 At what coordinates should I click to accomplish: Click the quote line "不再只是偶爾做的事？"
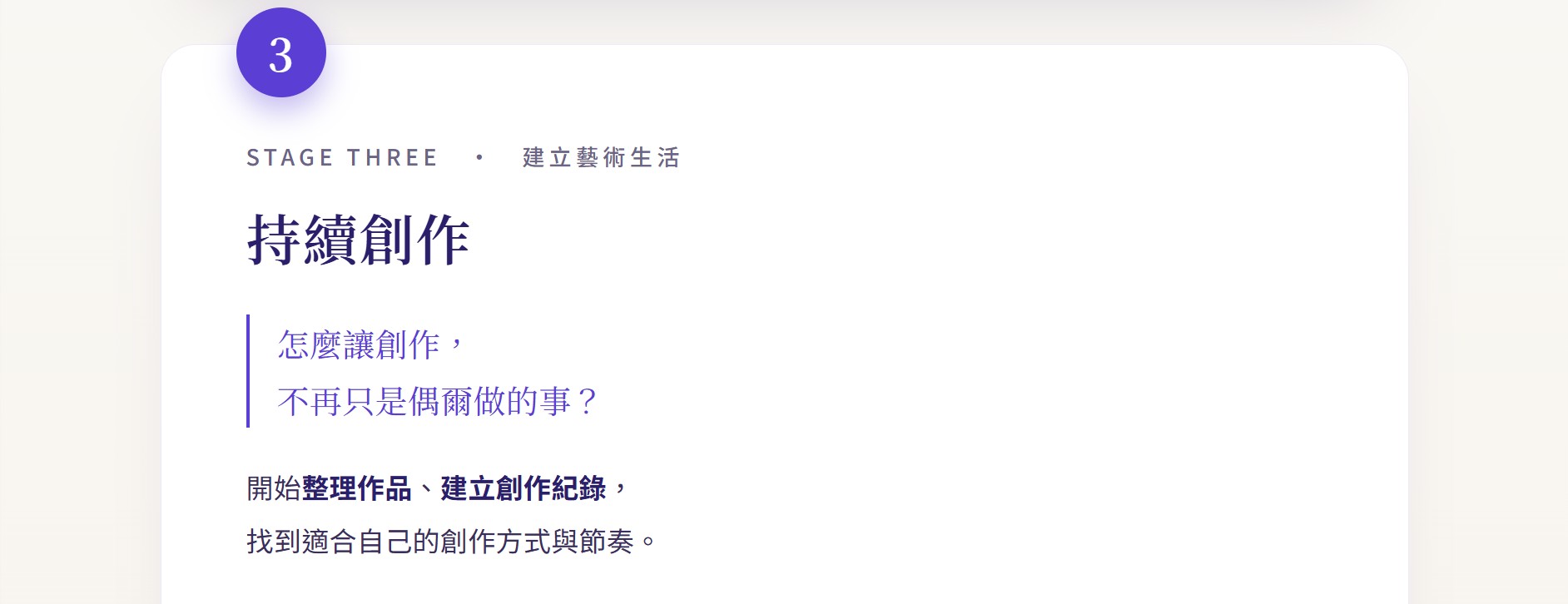(437, 401)
